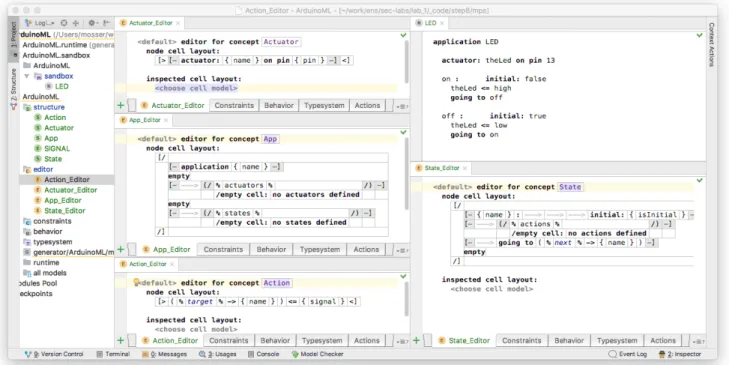Open Typesystem aspect tab in State_Editor pane

tap(617, 340)
